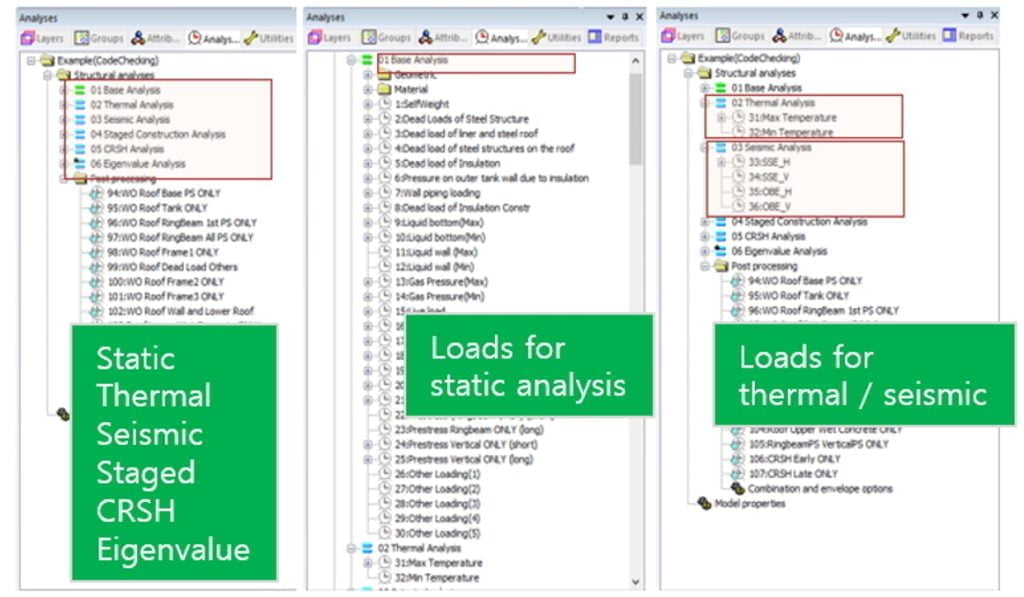The image size is (1024, 597).
Task: Click the Groups tab icon in middle panel
Action: (371, 38)
